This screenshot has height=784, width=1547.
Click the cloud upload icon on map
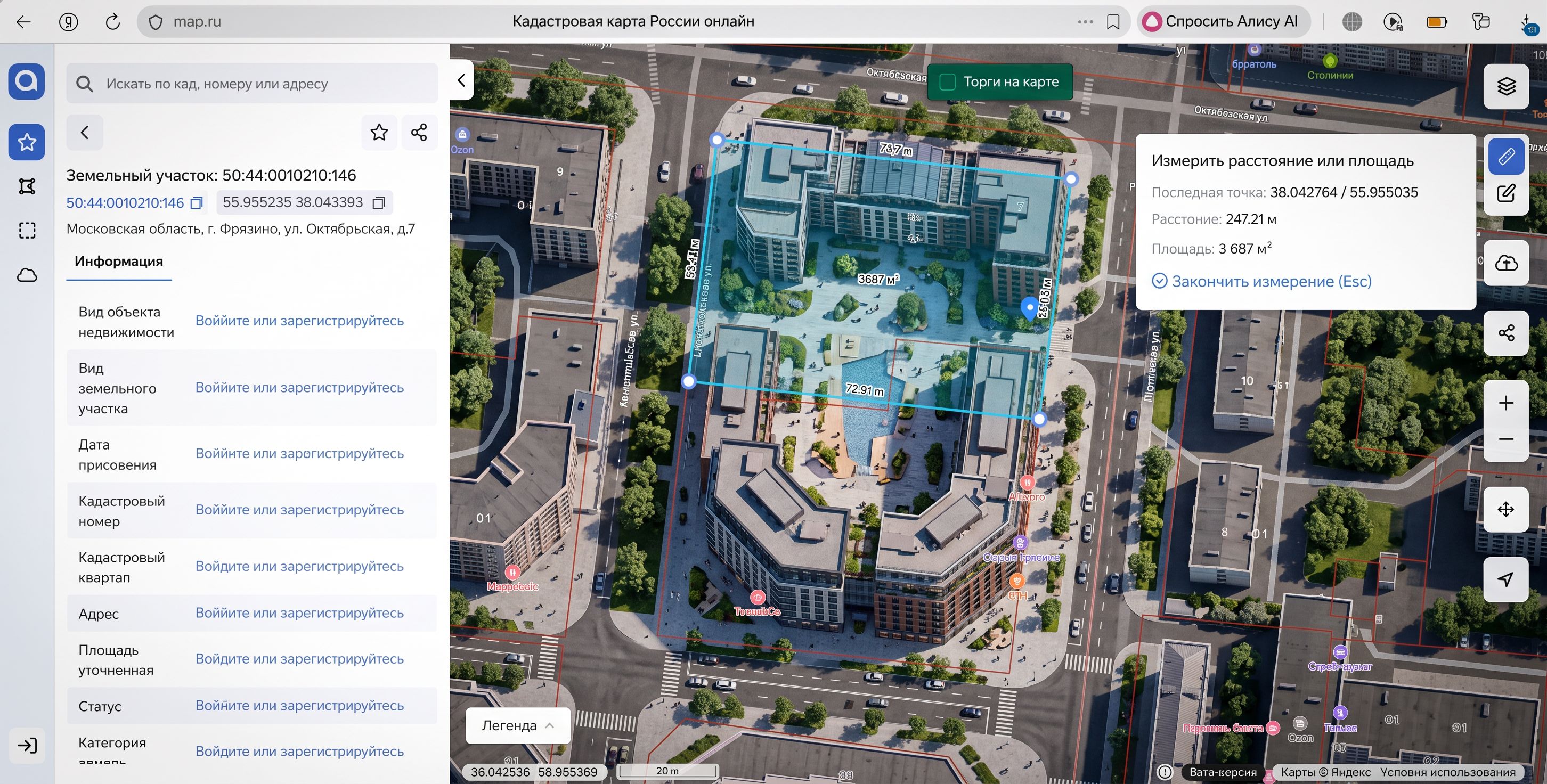(1505, 263)
